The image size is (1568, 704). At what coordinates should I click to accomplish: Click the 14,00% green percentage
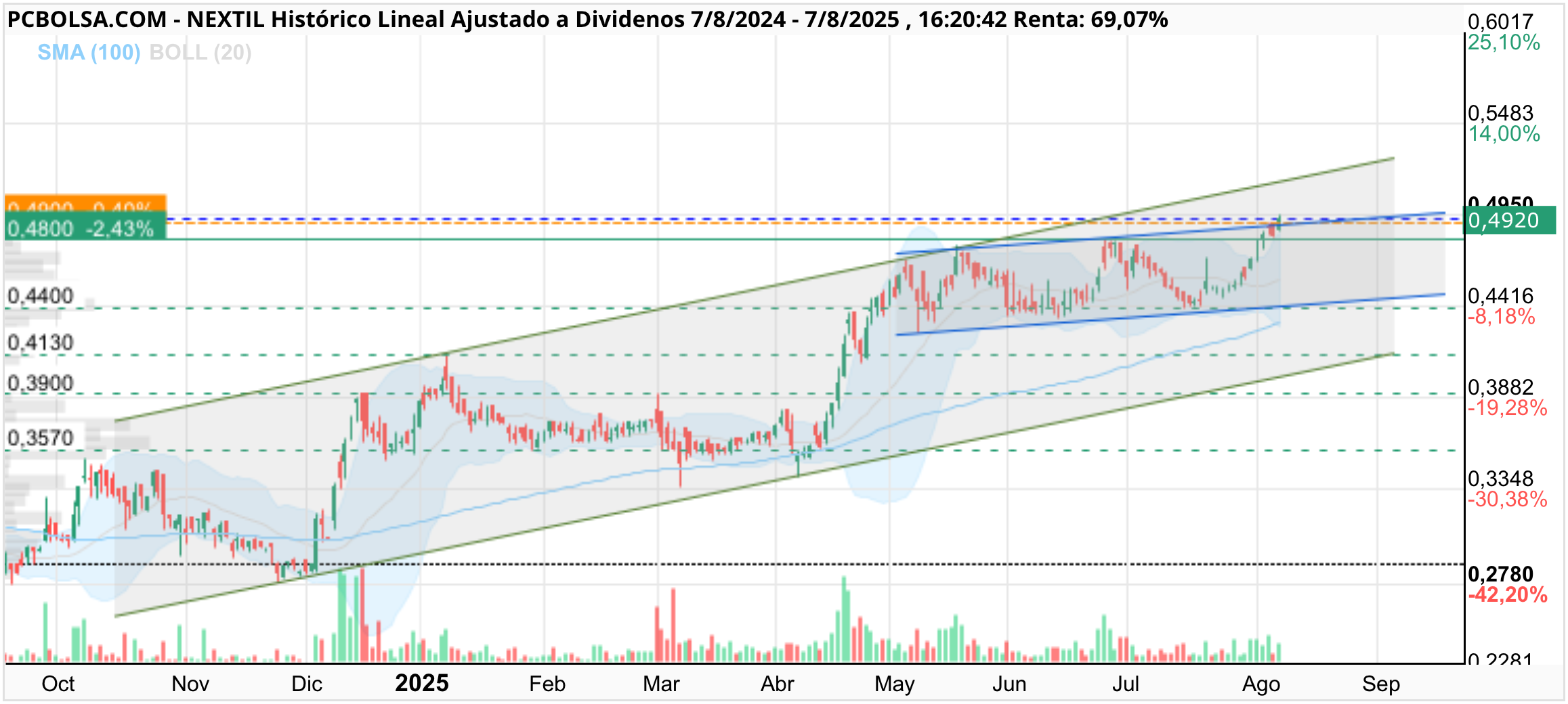click(x=1504, y=134)
